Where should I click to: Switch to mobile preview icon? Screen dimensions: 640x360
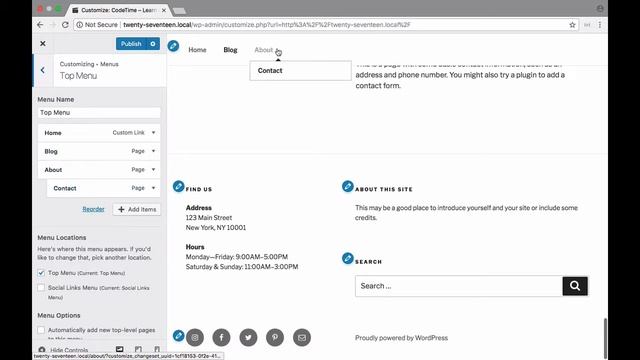tap(157, 349)
